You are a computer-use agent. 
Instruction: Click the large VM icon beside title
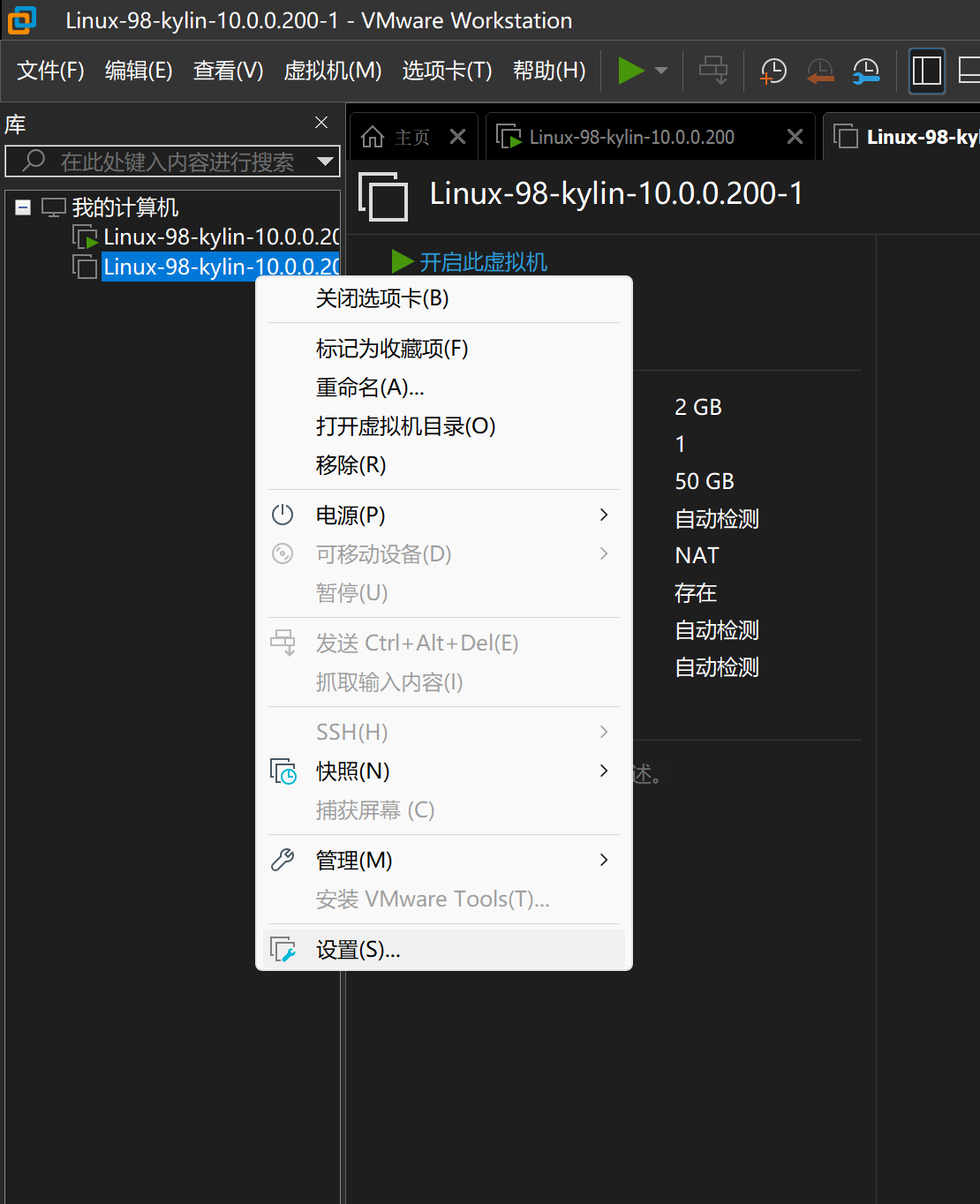point(383,196)
